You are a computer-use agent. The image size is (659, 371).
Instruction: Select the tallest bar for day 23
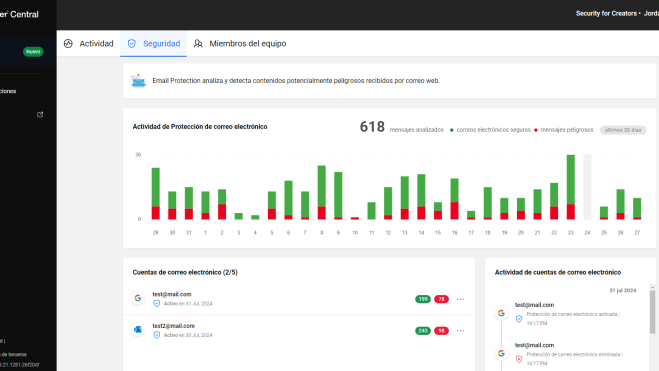point(571,187)
